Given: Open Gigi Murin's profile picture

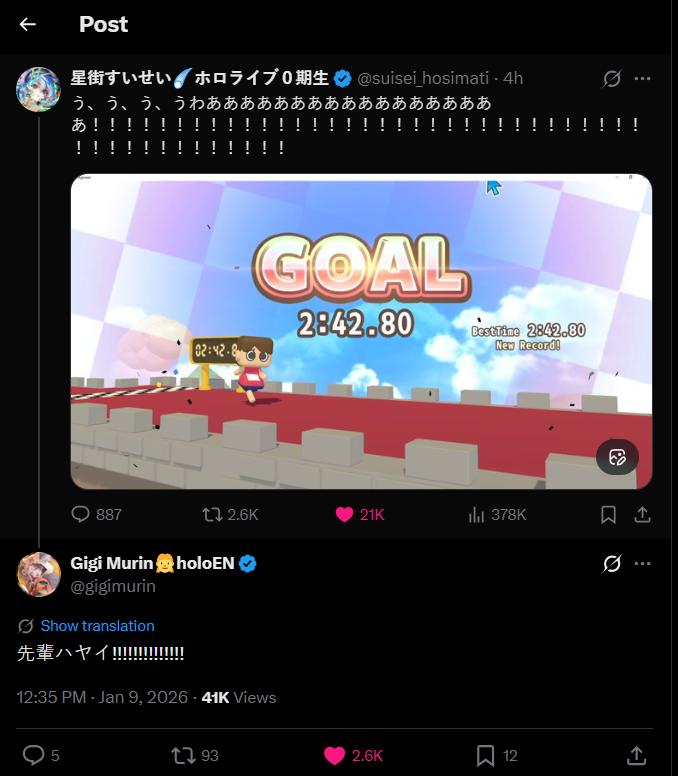Looking at the screenshot, I should pyautogui.click(x=39, y=575).
